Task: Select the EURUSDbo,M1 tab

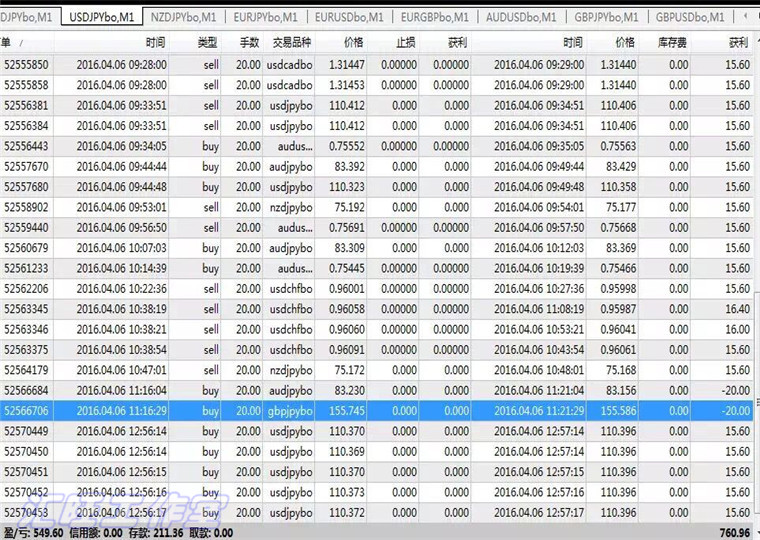Action: pos(349,17)
